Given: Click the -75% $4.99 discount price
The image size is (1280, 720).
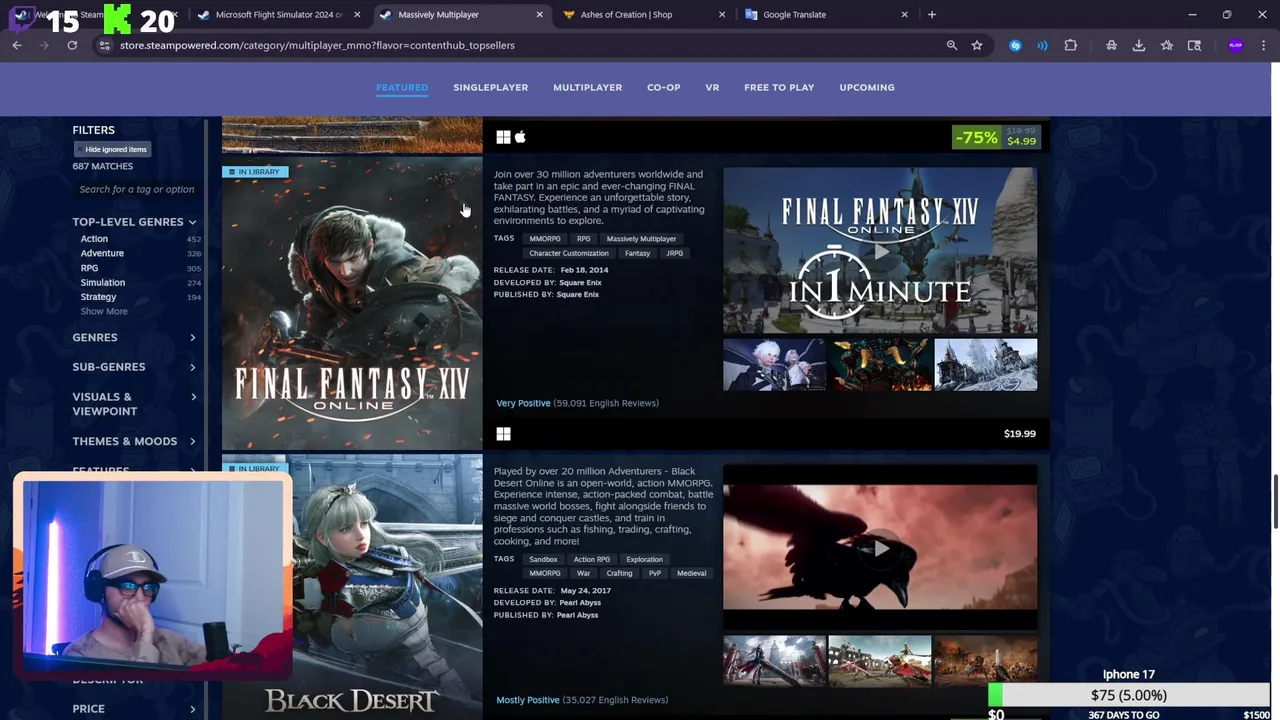Looking at the screenshot, I should (997, 137).
